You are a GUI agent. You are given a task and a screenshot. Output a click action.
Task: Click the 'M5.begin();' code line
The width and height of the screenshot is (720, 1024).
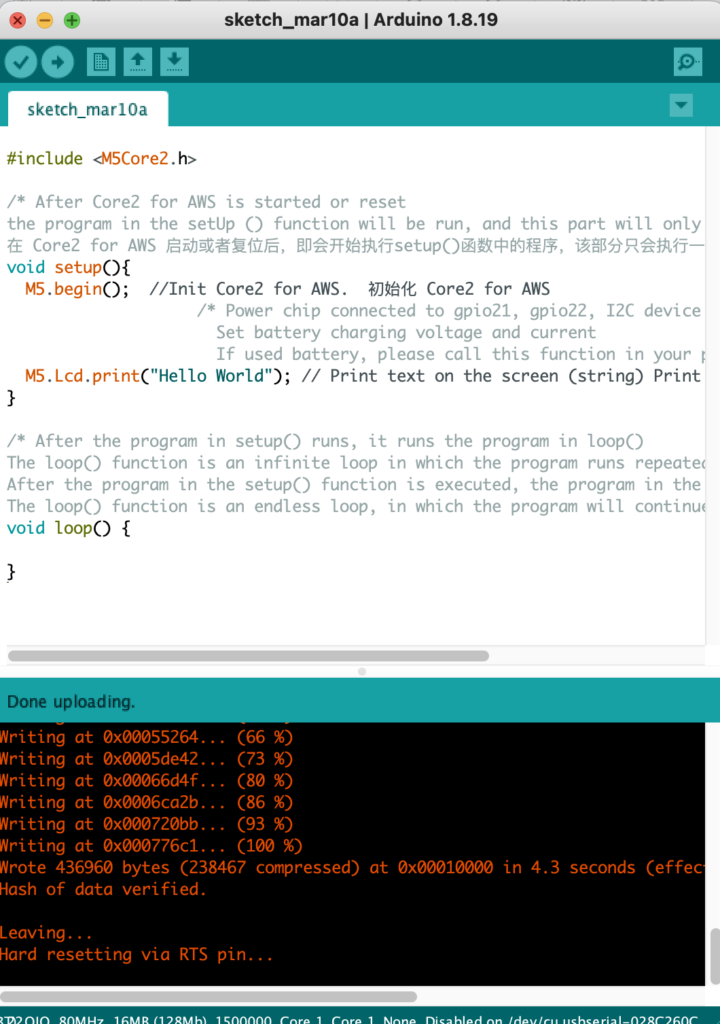pyautogui.click(x=77, y=289)
